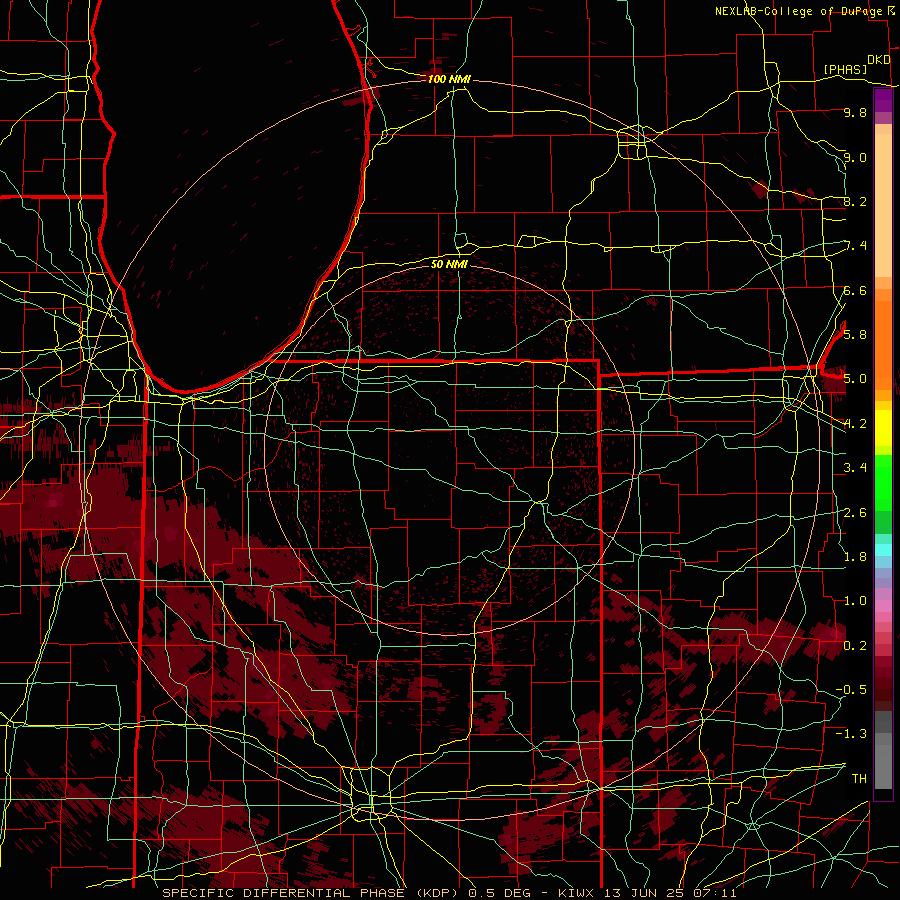Click the 6.6 value on color scale
Image resolution: width=900 pixels, height=900 pixels.
point(855,290)
